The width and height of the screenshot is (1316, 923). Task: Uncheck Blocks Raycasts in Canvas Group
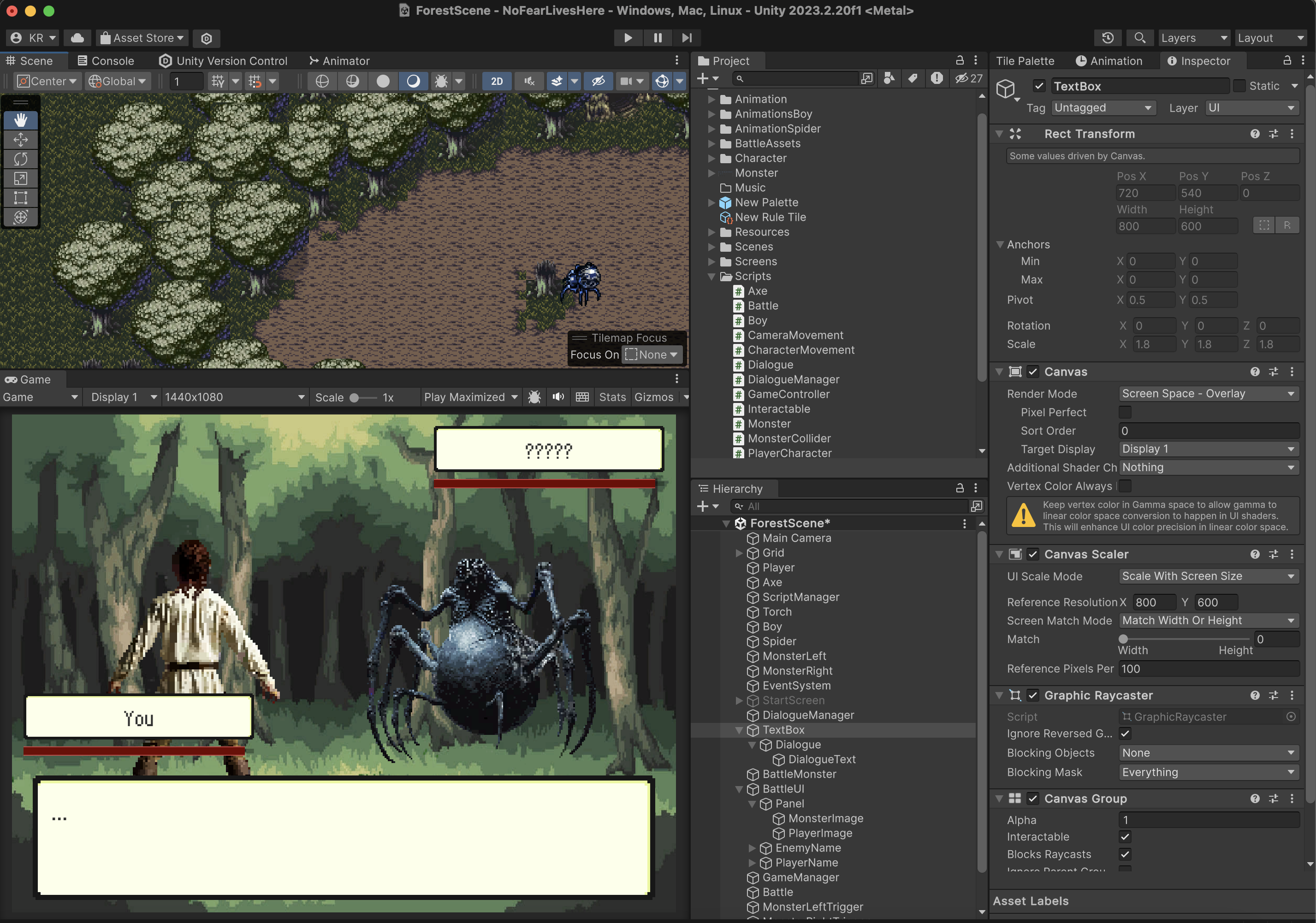point(1125,854)
